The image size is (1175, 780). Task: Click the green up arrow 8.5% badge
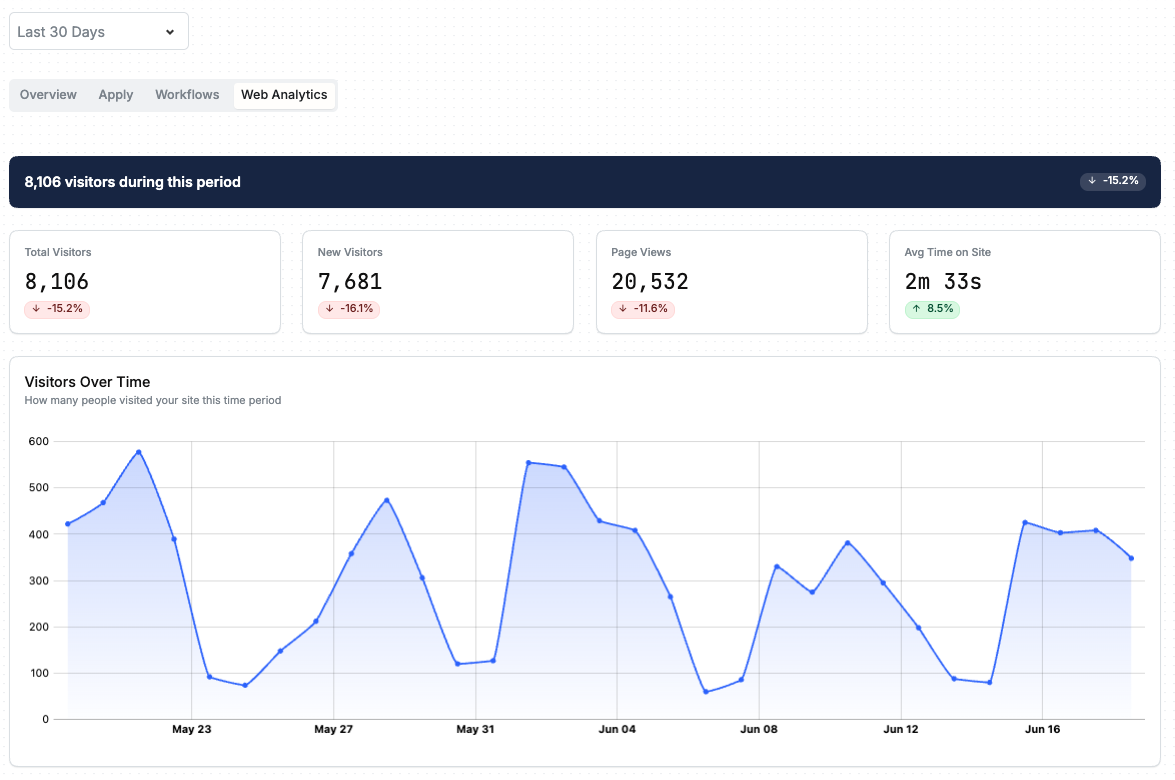[x=932, y=309]
